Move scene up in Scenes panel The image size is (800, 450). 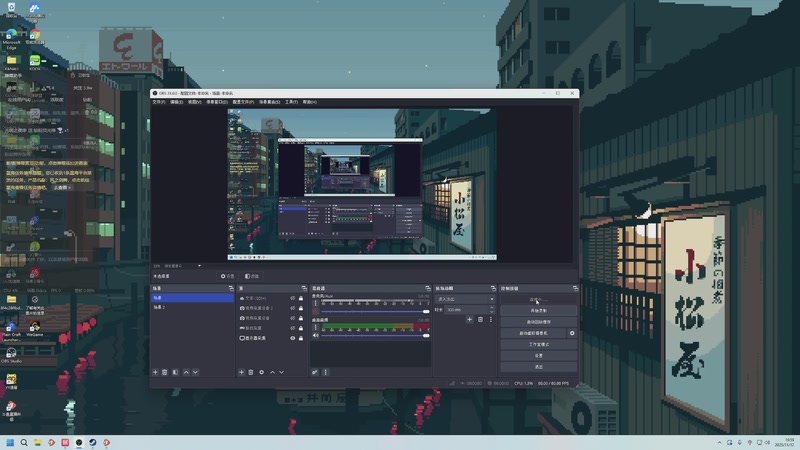click(x=186, y=372)
